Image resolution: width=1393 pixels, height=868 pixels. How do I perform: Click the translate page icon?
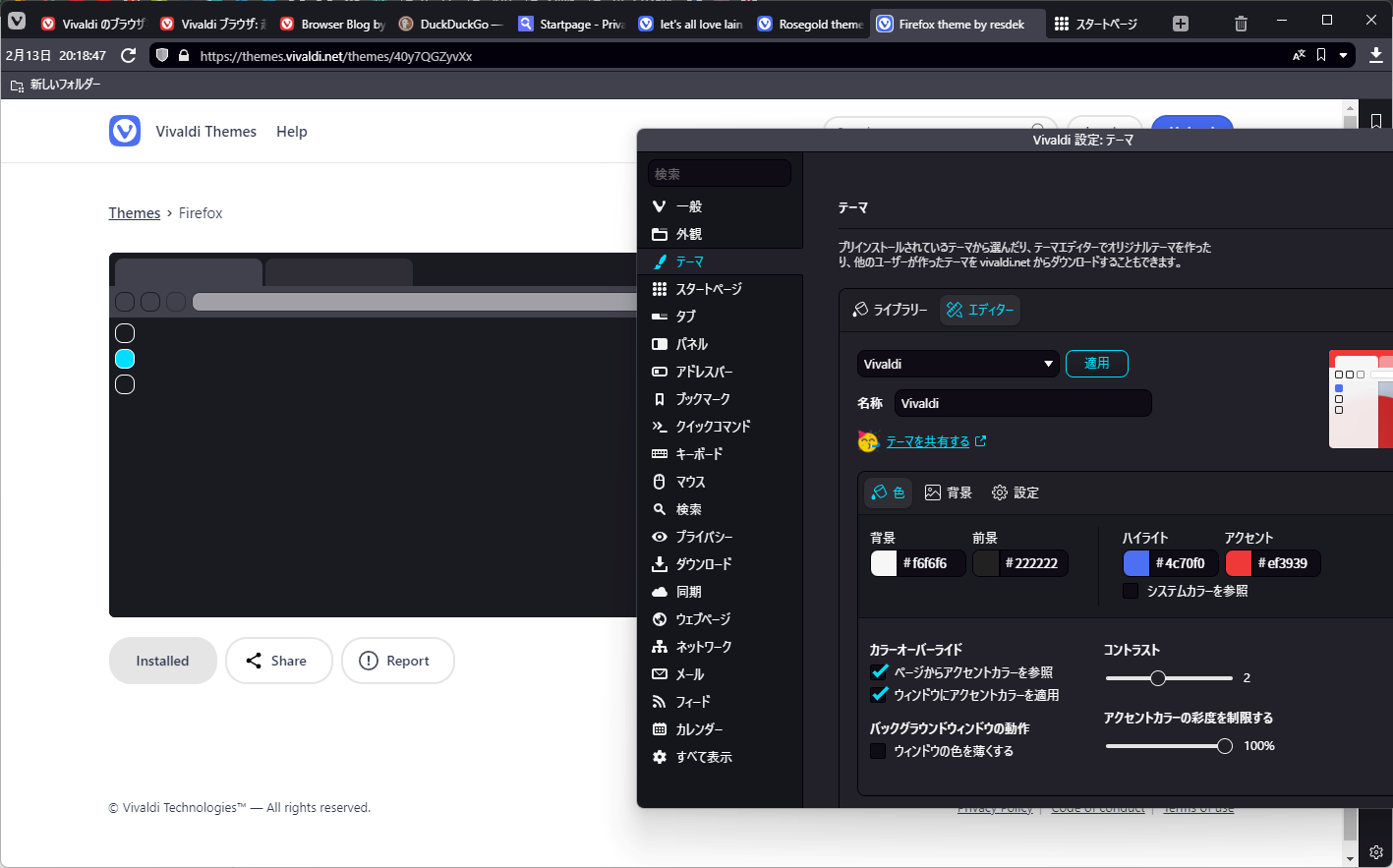tap(1299, 56)
